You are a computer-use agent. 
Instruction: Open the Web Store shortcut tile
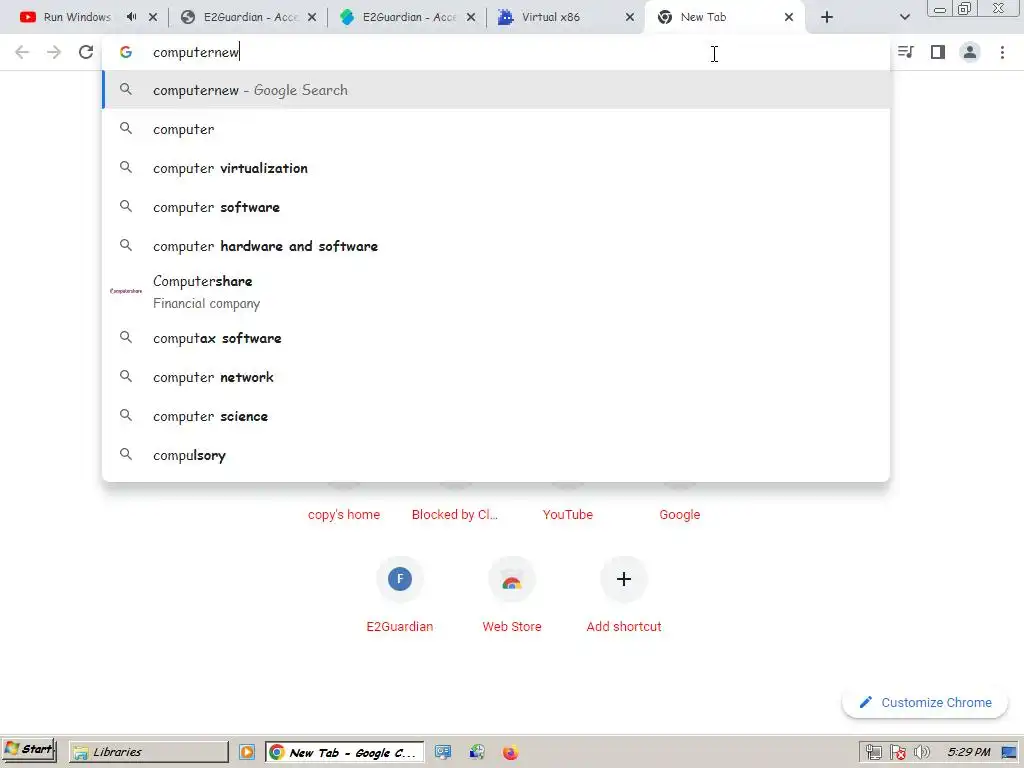coord(512,594)
